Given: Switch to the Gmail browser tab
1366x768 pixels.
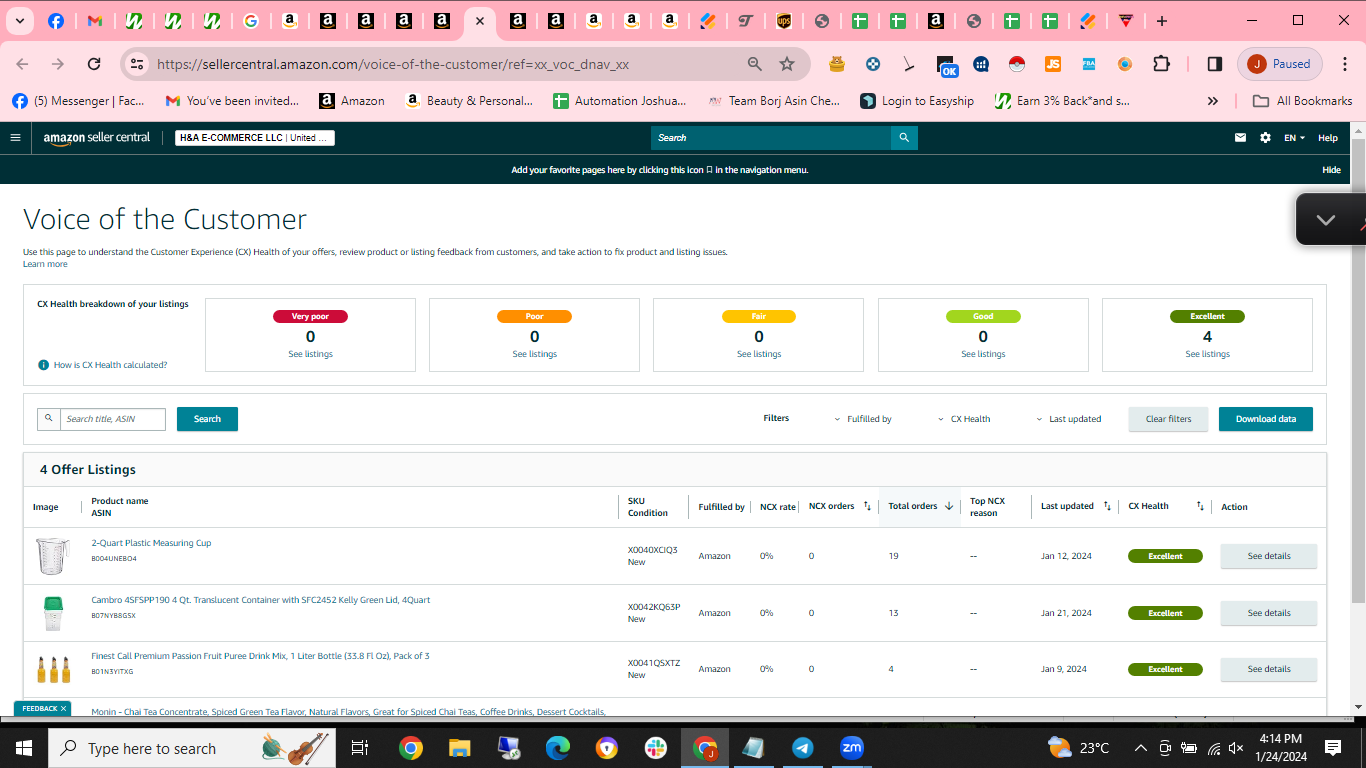Looking at the screenshot, I should click(x=95, y=21).
